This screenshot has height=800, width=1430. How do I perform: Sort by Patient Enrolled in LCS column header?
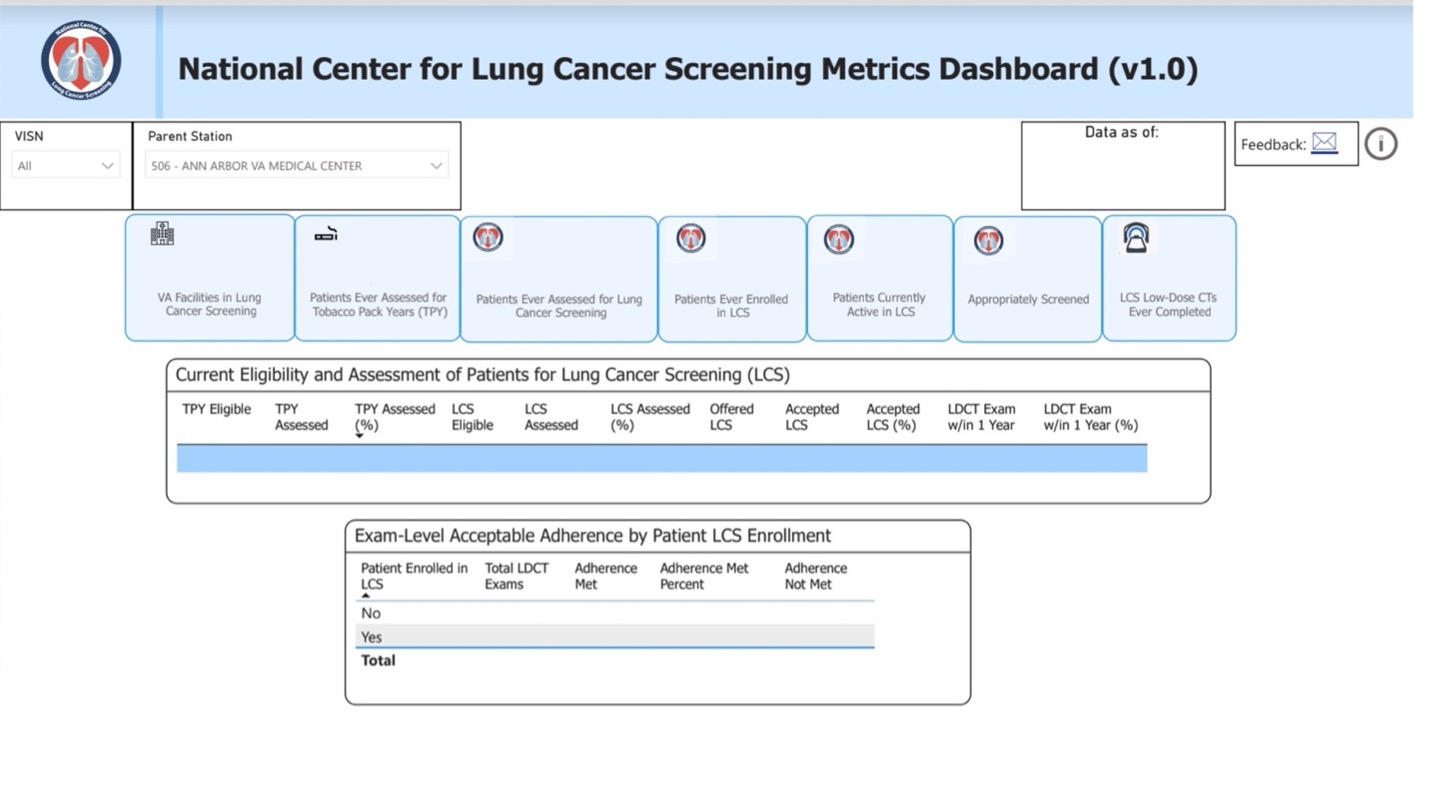[414, 576]
